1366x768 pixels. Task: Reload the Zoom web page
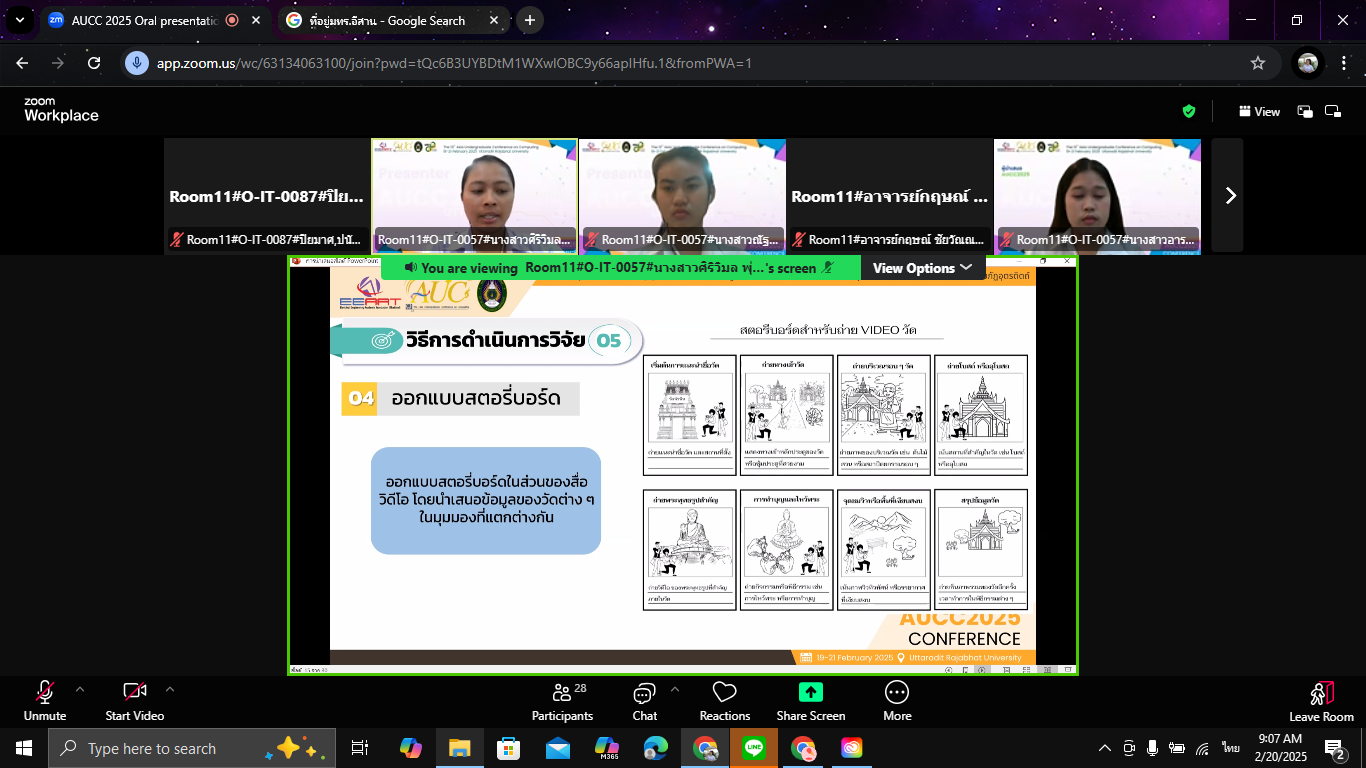(94, 63)
